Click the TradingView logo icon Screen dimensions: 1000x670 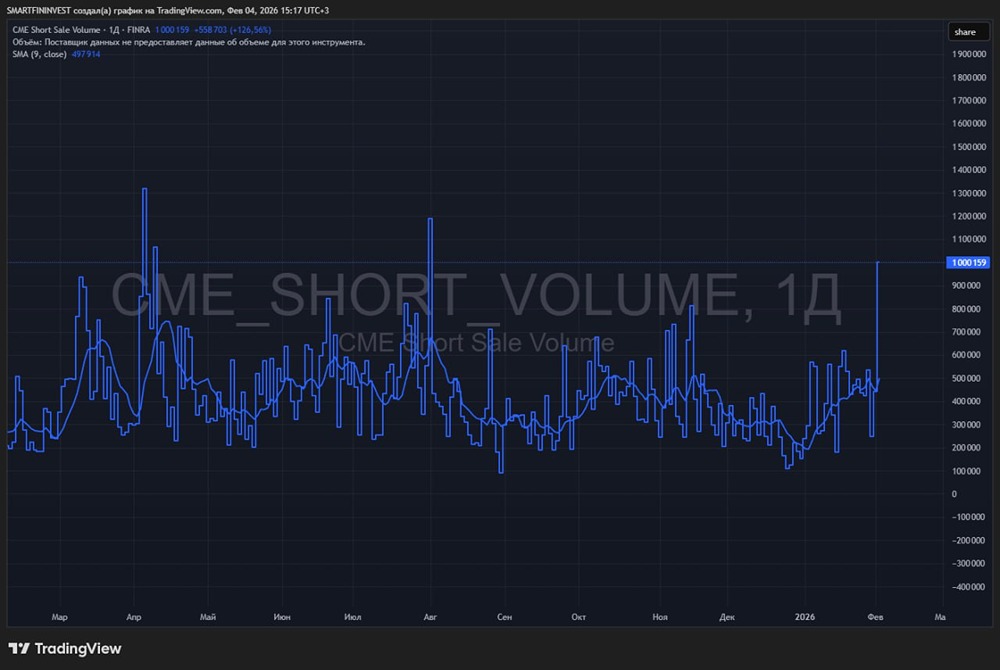pyautogui.click(x=19, y=649)
